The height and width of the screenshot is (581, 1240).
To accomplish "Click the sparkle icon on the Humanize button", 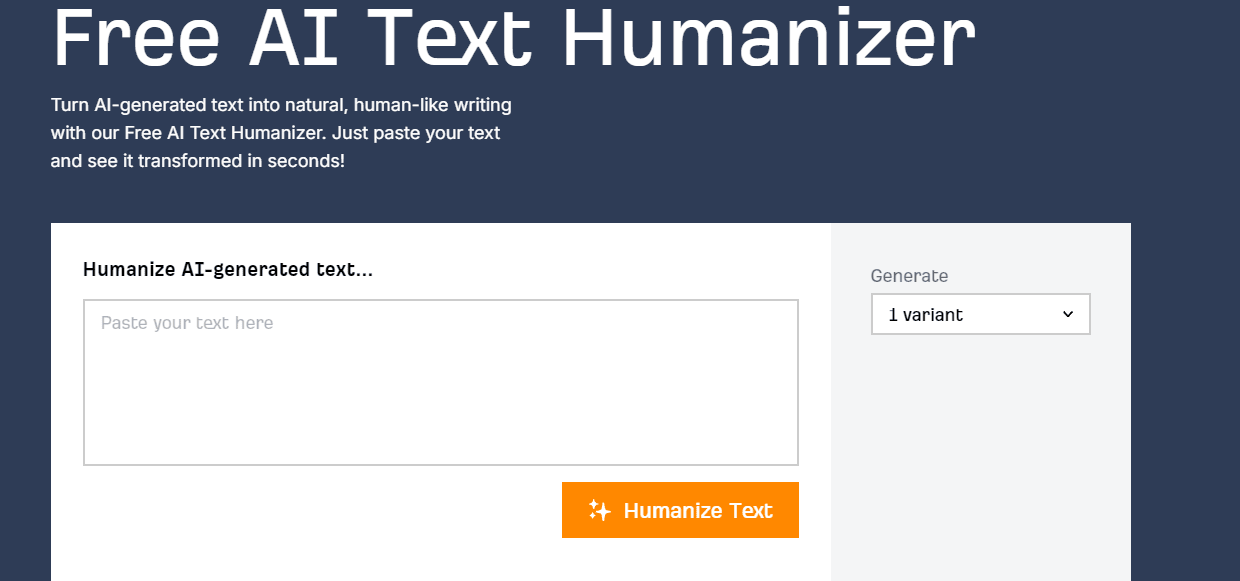I will coord(599,510).
